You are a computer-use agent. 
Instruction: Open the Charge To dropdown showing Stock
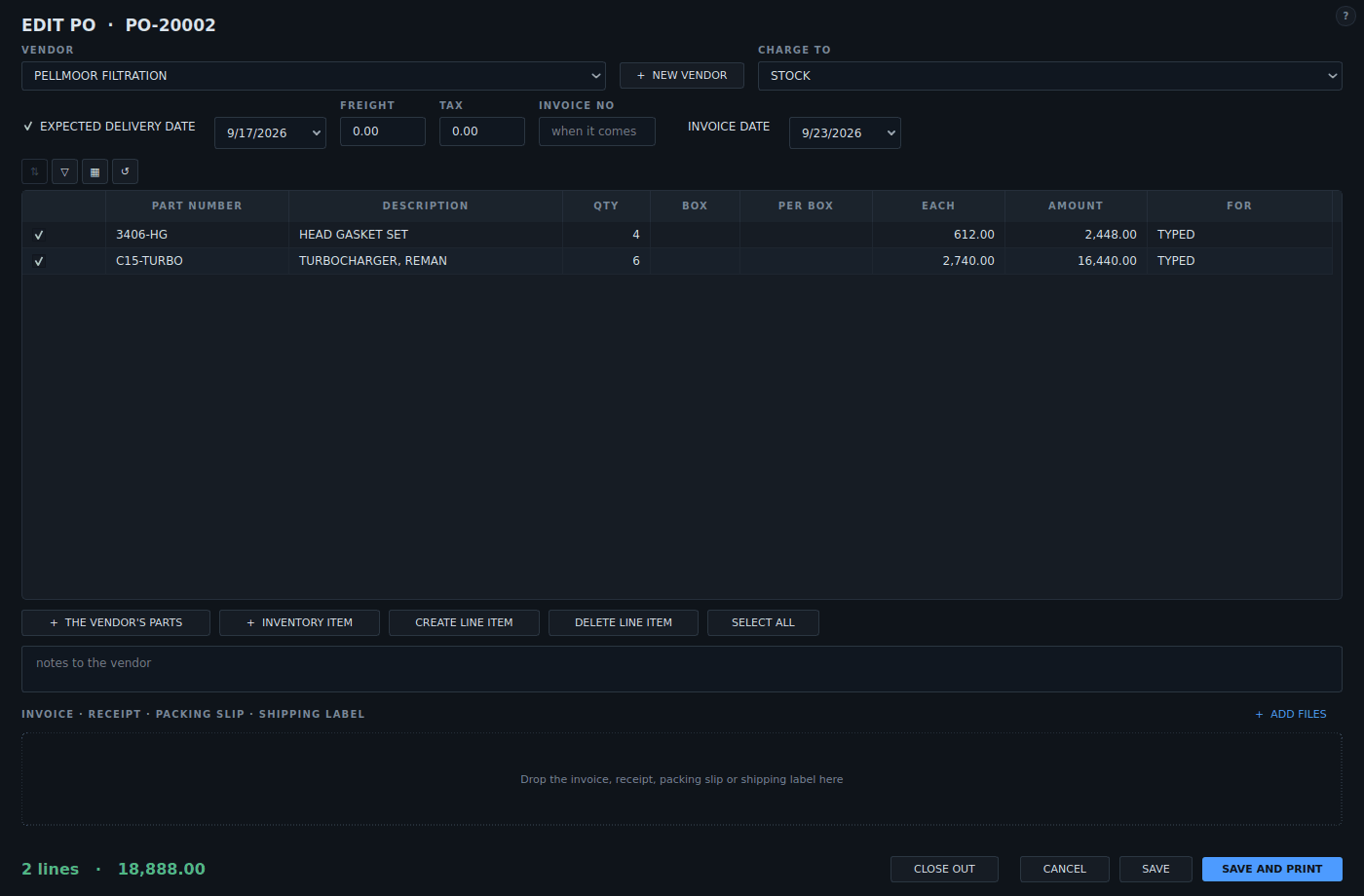point(1050,76)
